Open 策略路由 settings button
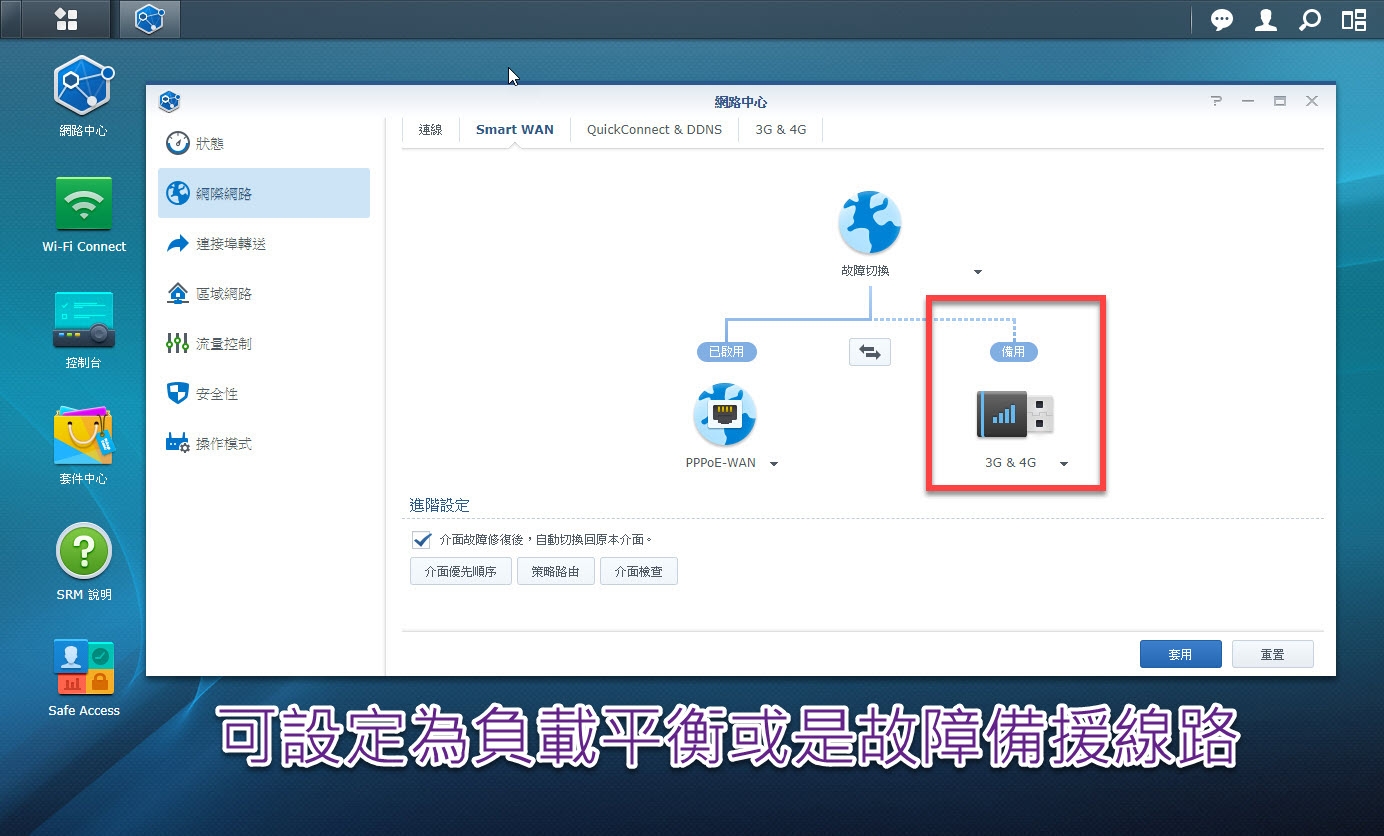 click(x=556, y=572)
